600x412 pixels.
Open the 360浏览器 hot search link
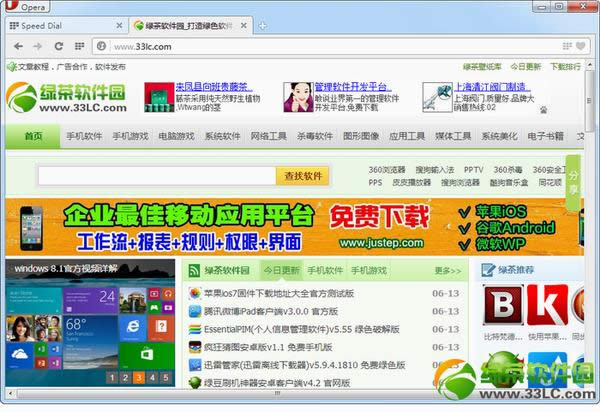387,169
